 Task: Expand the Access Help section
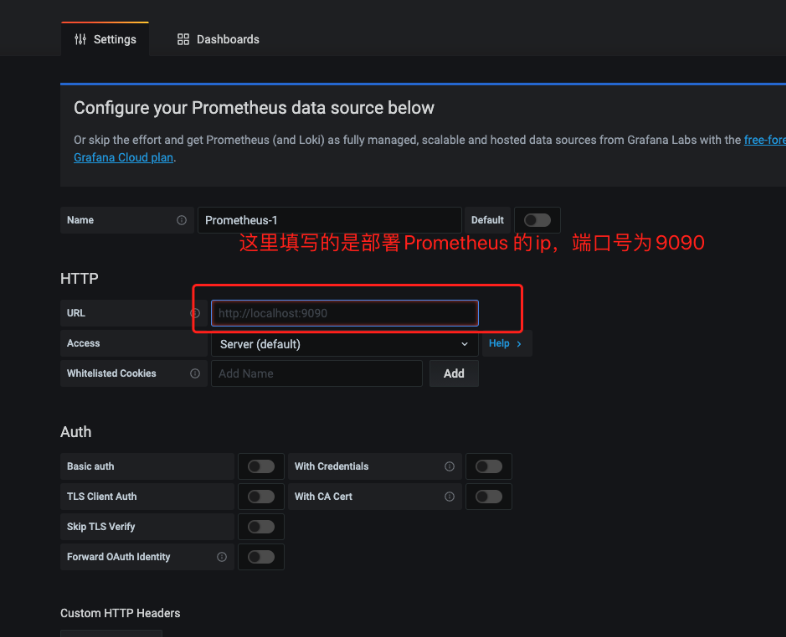click(x=506, y=344)
